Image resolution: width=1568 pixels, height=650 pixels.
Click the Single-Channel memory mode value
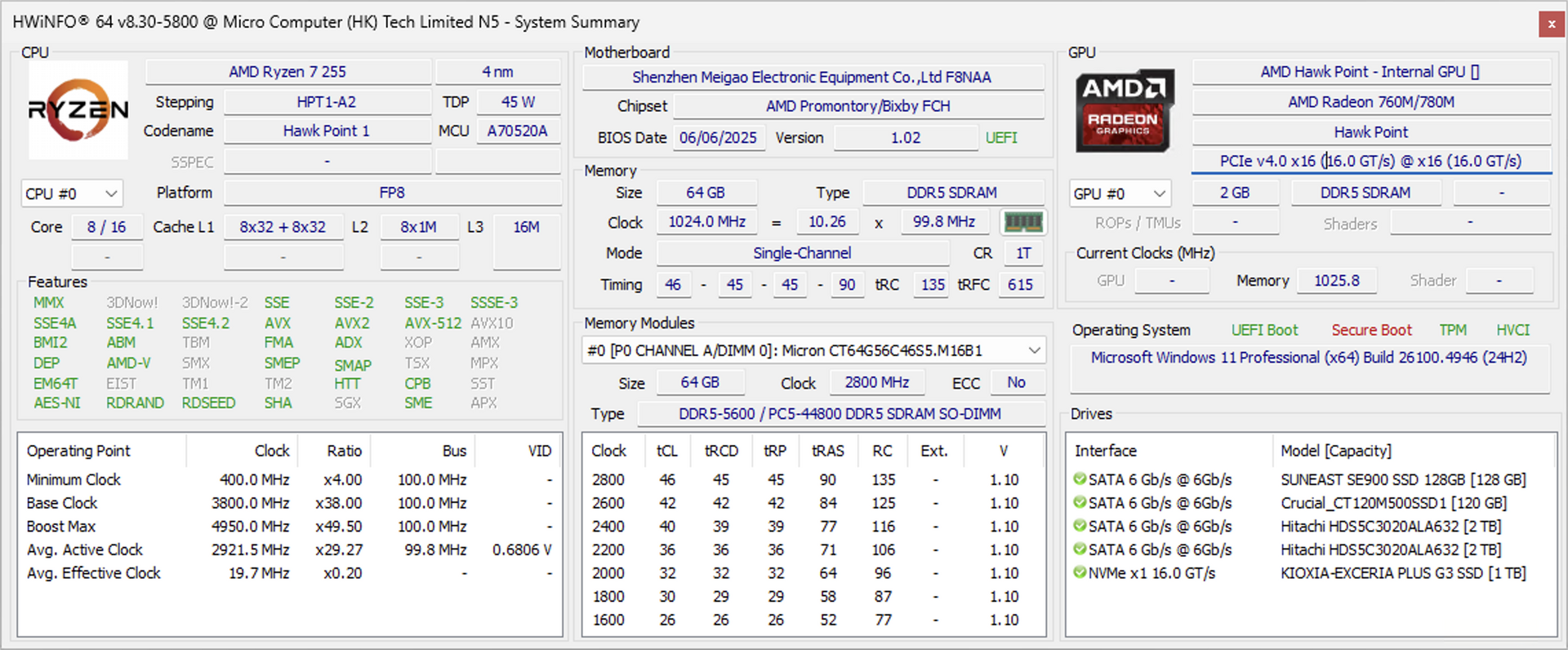(x=802, y=253)
